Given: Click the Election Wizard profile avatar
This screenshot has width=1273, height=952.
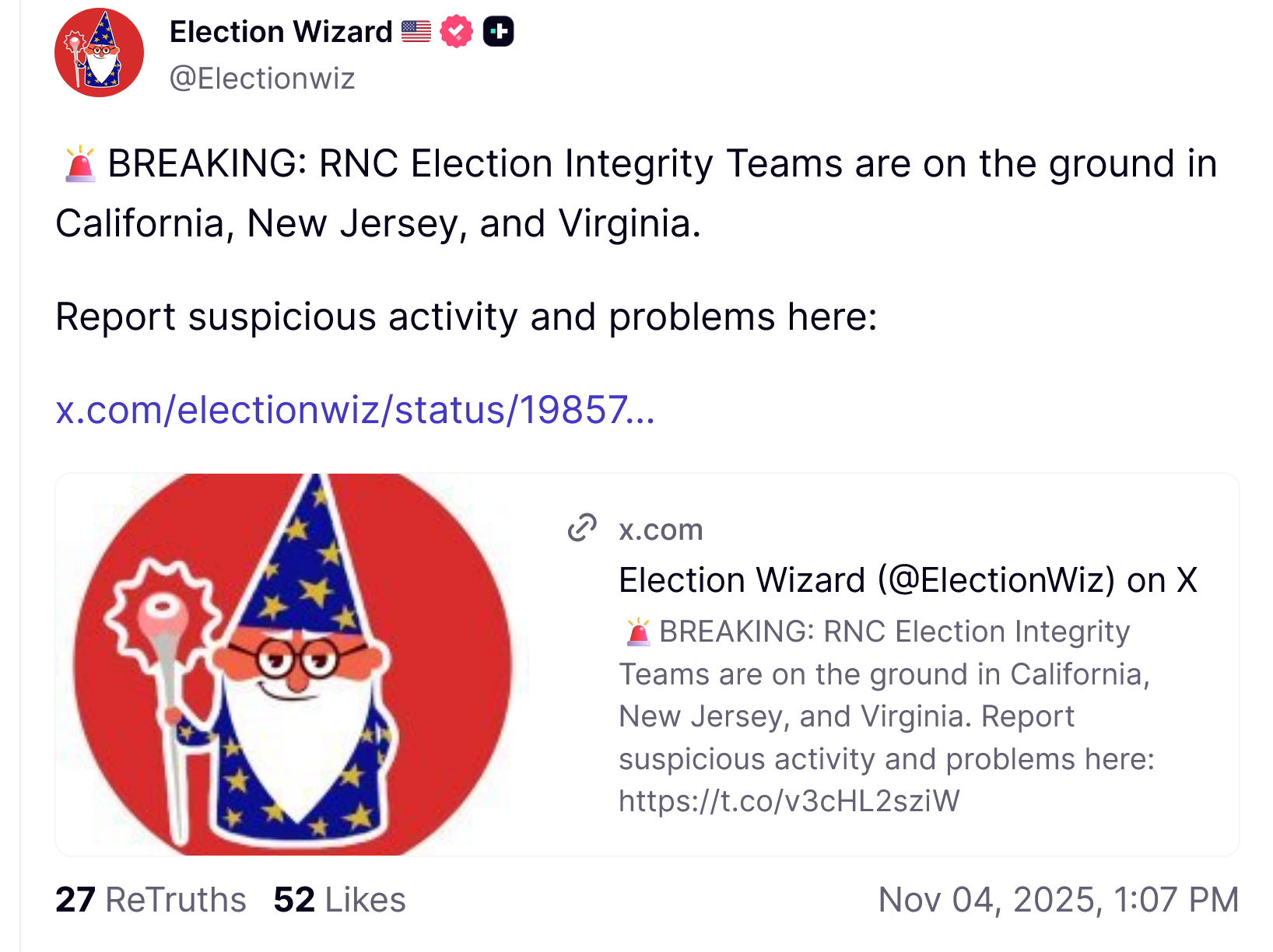Looking at the screenshot, I should (x=99, y=53).
